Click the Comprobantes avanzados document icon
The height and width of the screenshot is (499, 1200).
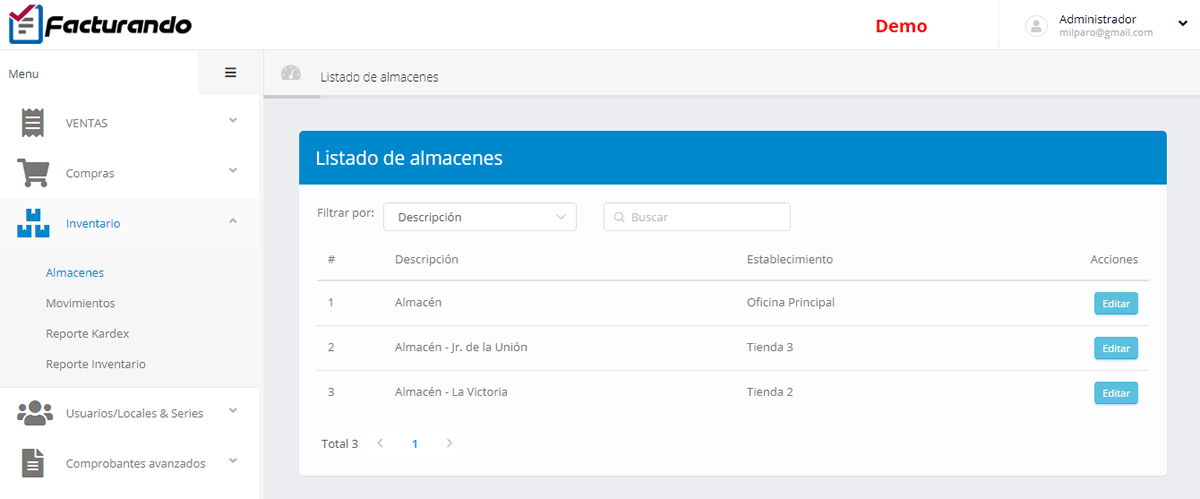click(33, 463)
